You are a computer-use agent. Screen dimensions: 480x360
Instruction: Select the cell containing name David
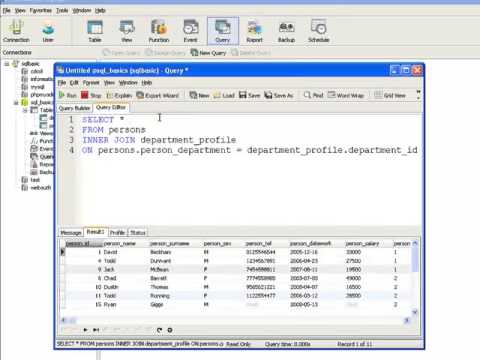[x=126, y=252]
